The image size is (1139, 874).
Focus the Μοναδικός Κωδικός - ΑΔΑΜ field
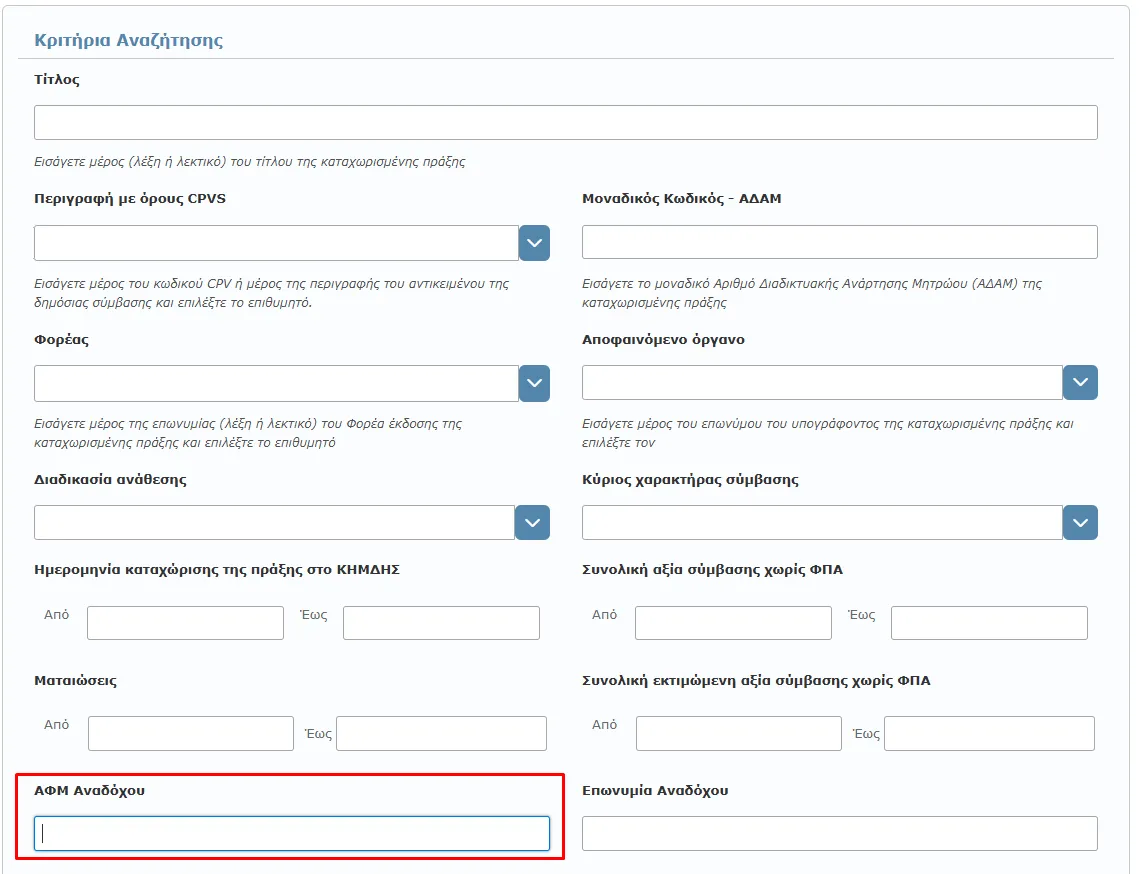tap(839, 242)
